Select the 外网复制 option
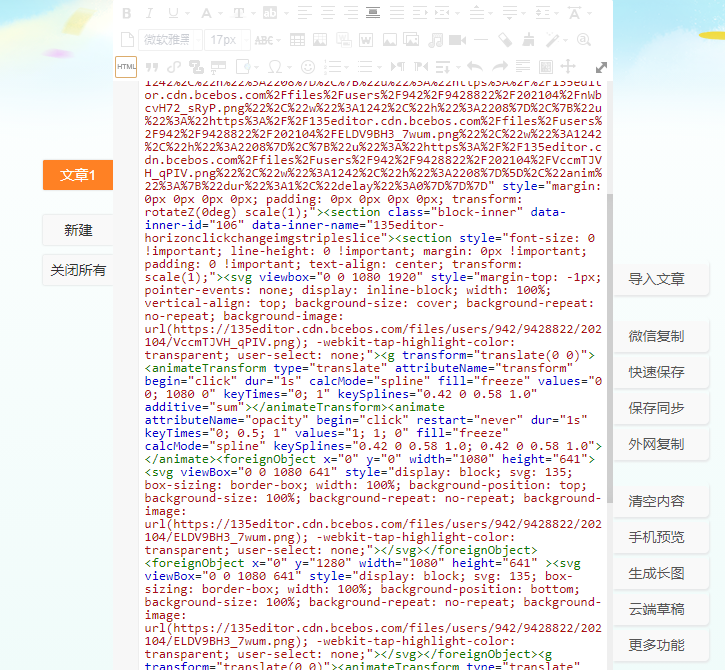The height and width of the screenshot is (670, 725). pyautogui.click(x=661, y=444)
